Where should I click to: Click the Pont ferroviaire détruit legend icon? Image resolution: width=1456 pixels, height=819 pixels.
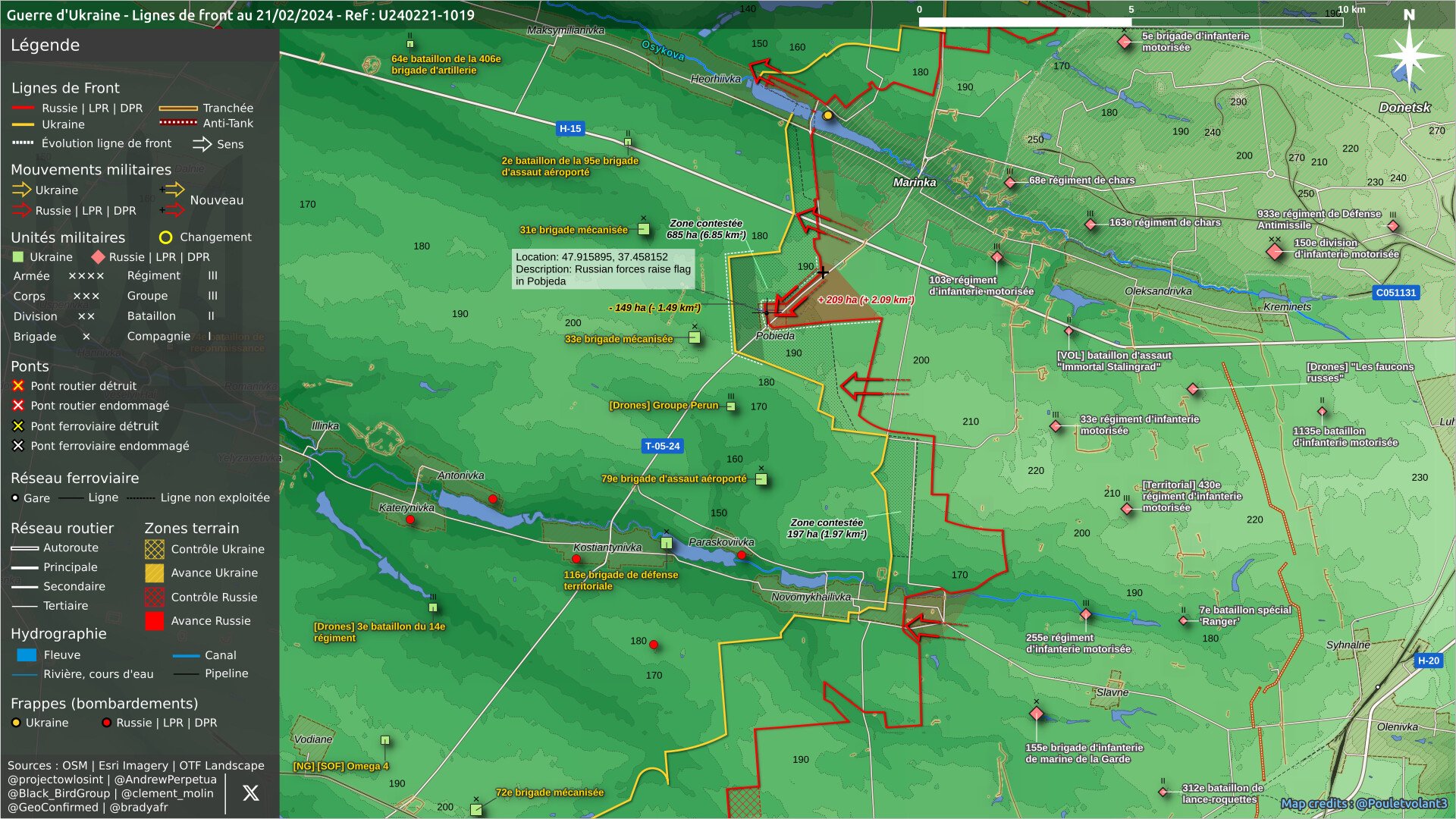click(x=18, y=426)
